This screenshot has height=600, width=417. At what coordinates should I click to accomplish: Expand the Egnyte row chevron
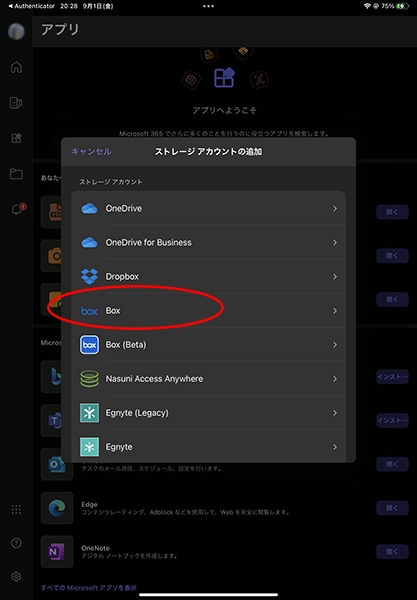(x=335, y=447)
